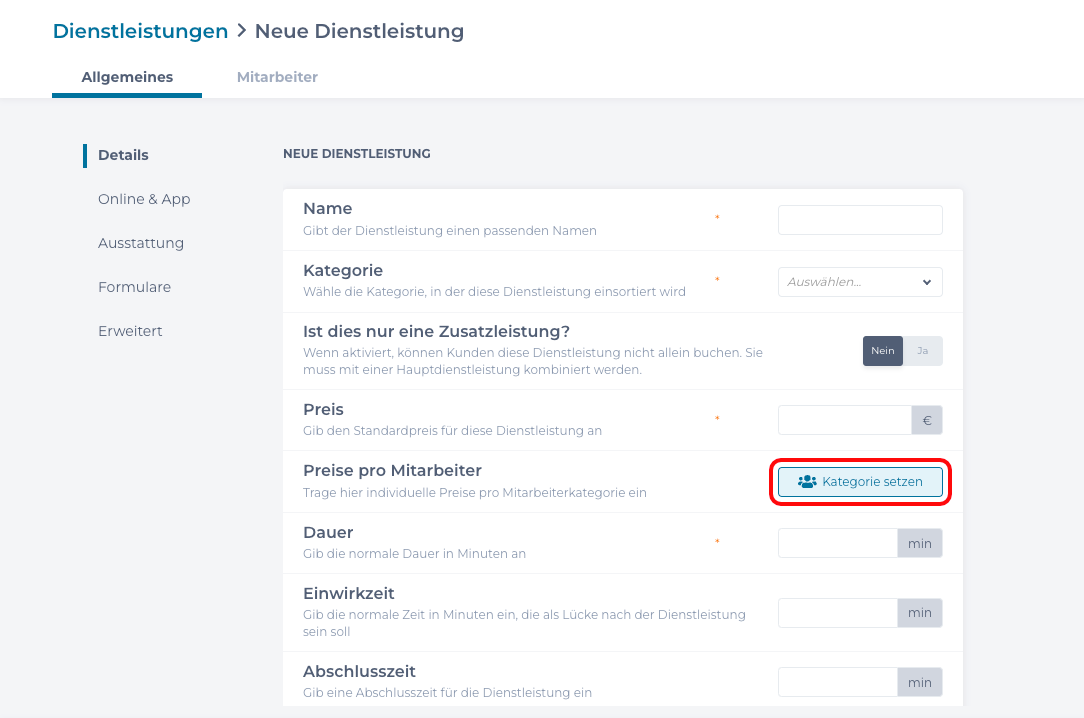The height and width of the screenshot is (718, 1084).
Task: Open the Formulare section
Action: pos(134,287)
